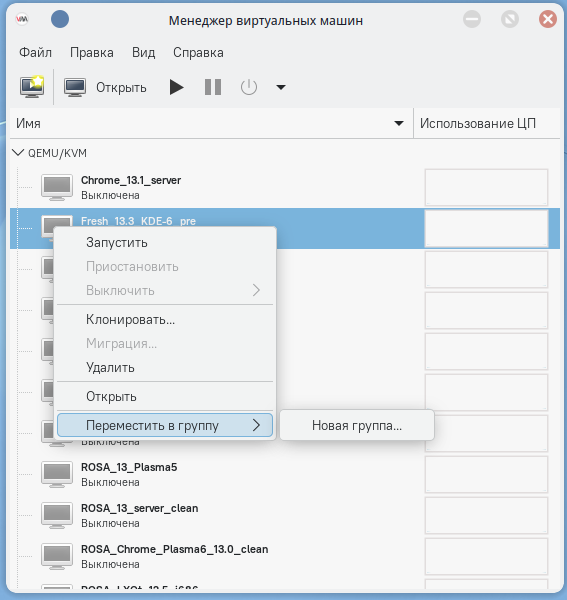This screenshot has width=567, height=600.
Task: Choose Открыть in the context menu
Action: 165,397
